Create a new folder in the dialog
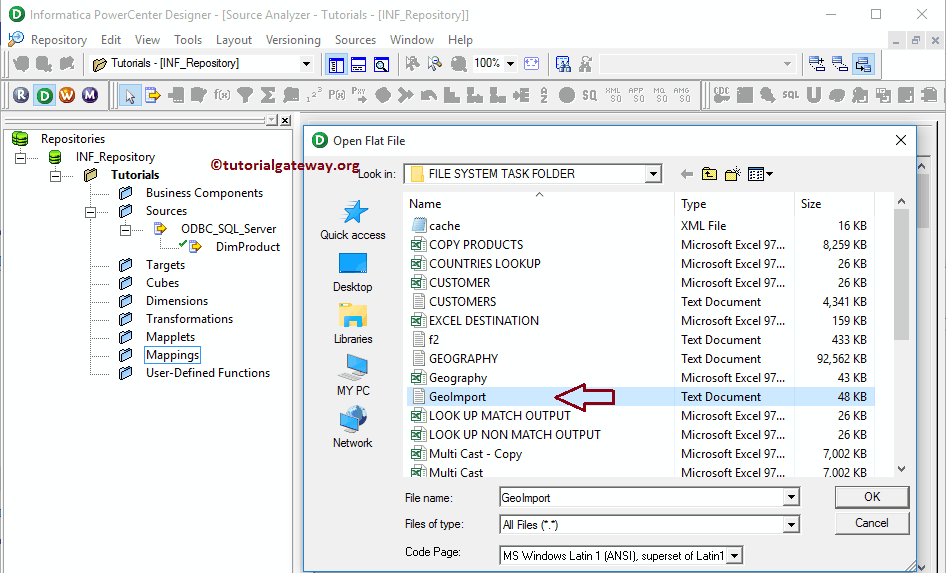 (732, 174)
